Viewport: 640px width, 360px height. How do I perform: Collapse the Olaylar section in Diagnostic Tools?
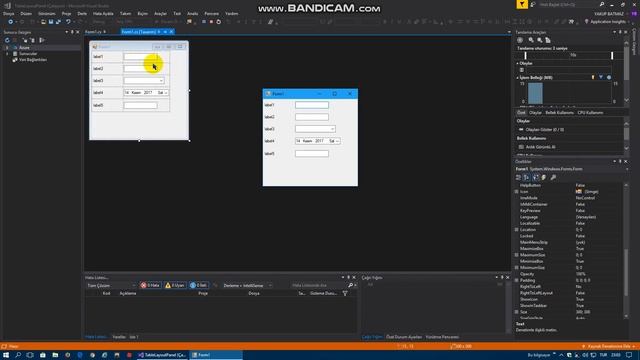click(518, 63)
